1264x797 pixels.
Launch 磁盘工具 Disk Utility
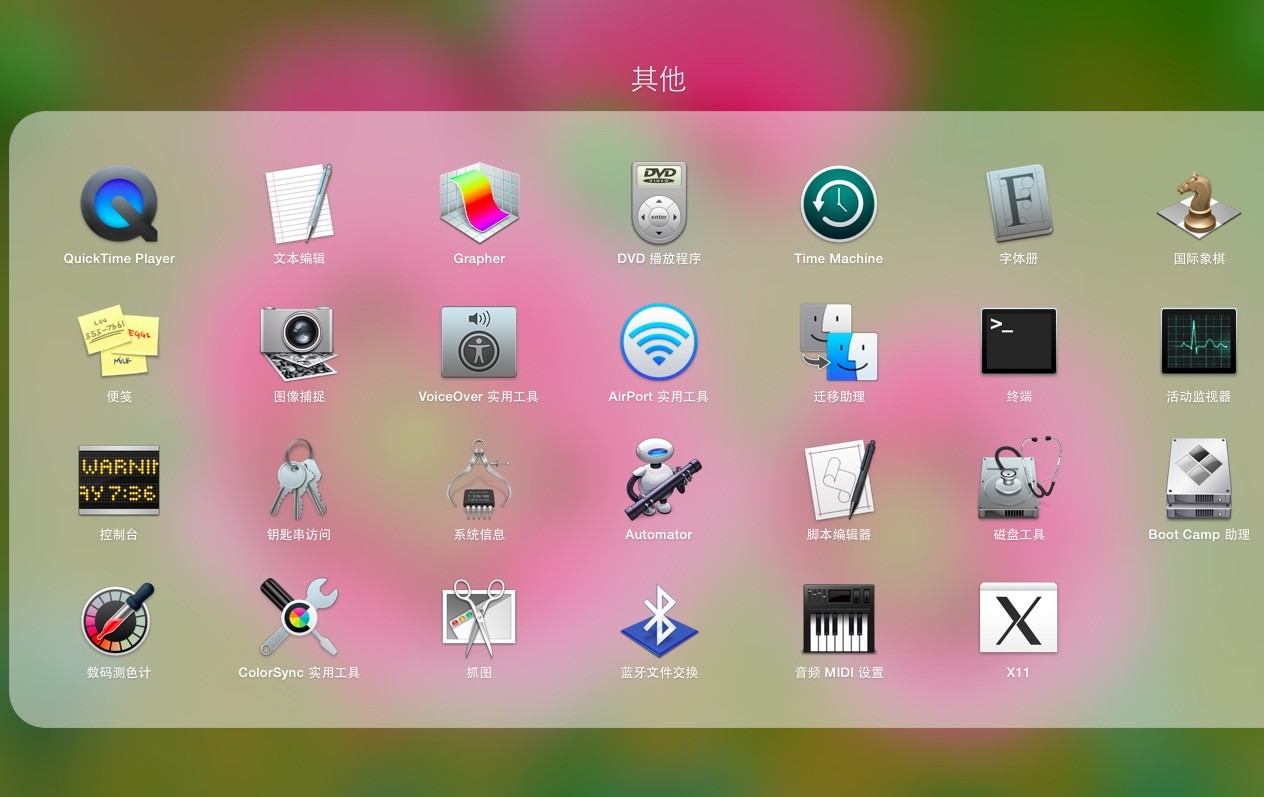pos(1019,480)
